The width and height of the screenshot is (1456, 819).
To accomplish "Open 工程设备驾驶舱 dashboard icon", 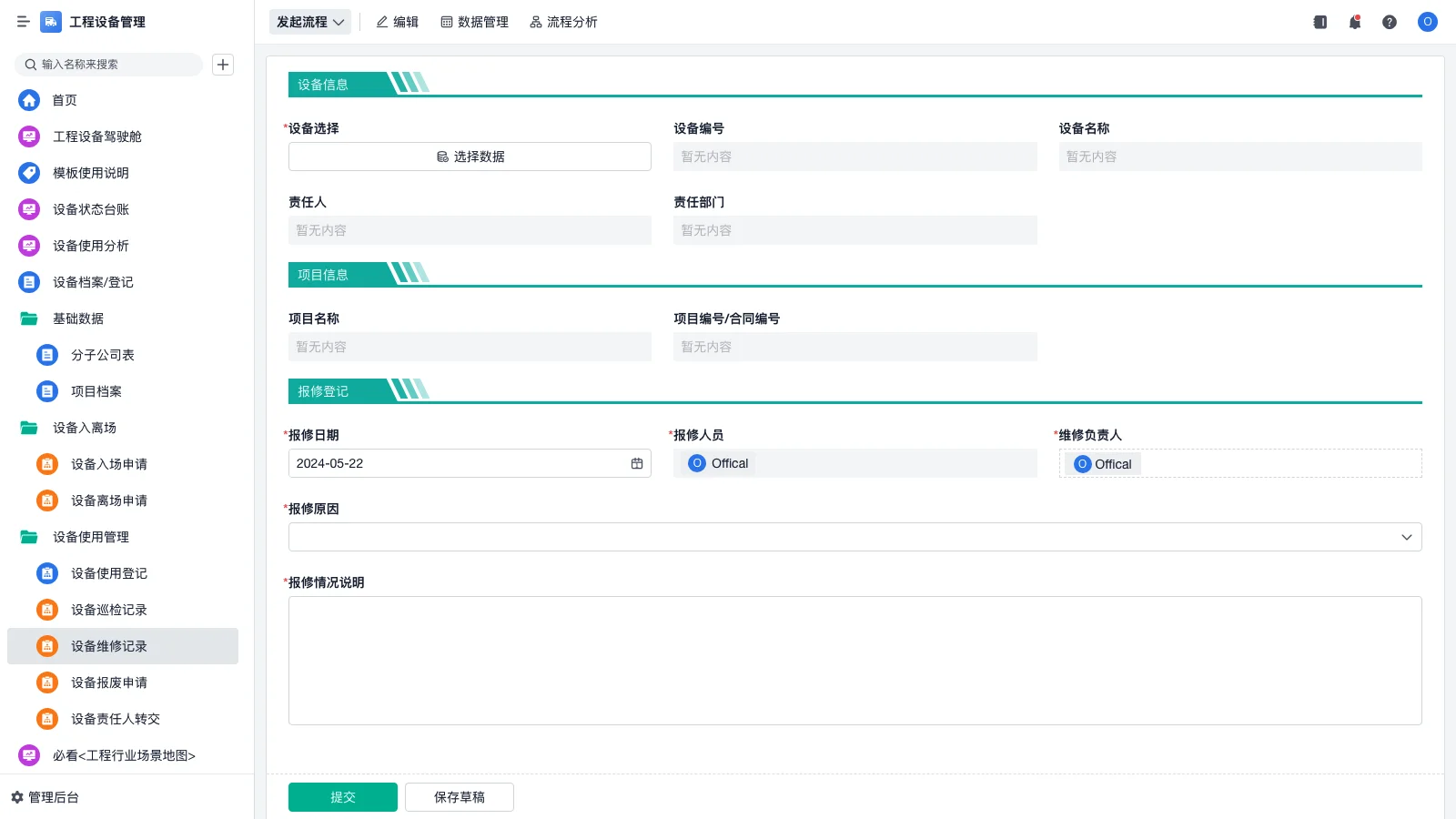I will tap(29, 136).
